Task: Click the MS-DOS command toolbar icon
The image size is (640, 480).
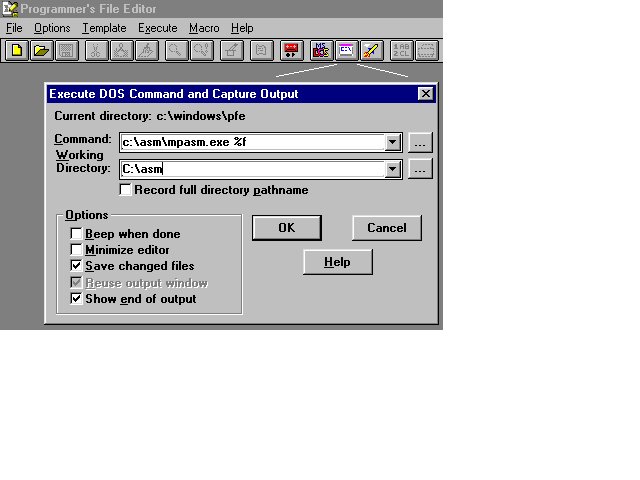Action: (x=321, y=50)
